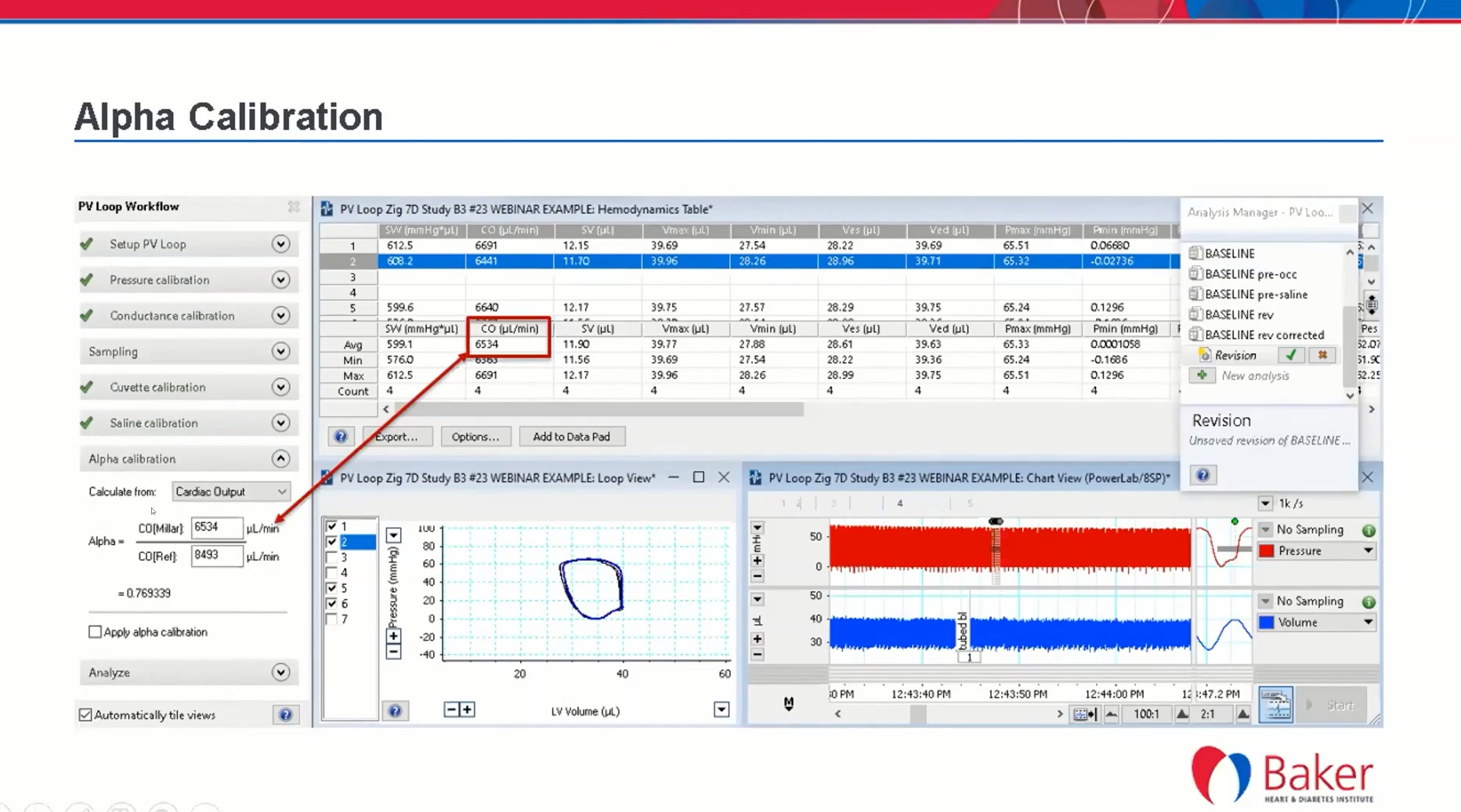Zoom out the LV Volume horizontal axis
Viewport: 1461px width, 812px height.
(x=451, y=709)
